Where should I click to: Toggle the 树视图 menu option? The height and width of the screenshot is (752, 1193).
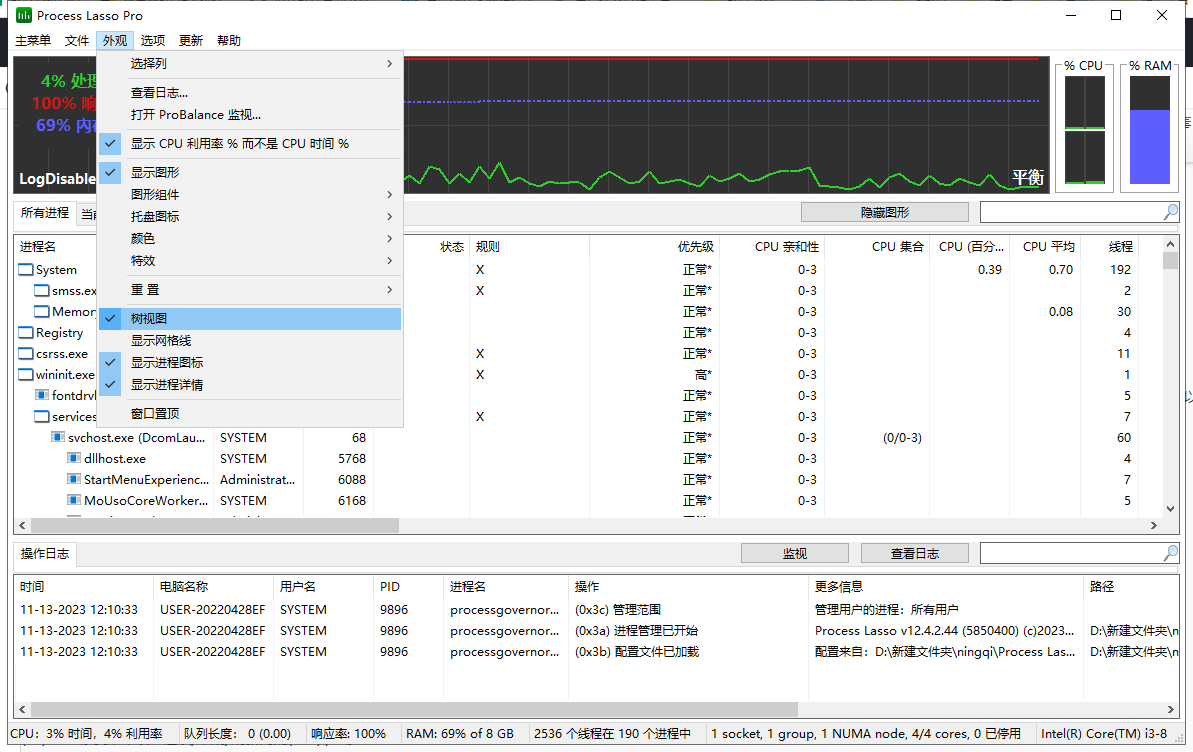point(250,319)
